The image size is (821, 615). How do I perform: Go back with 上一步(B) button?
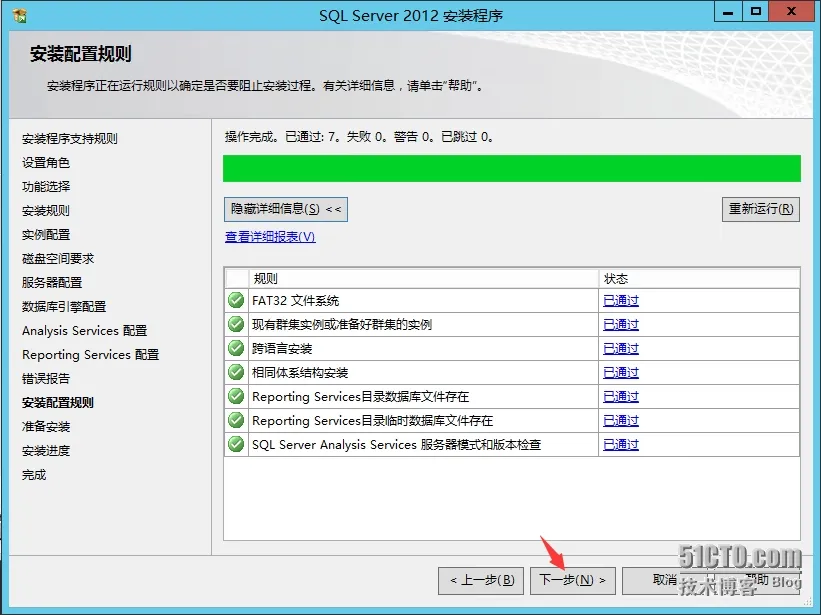pyautogui.click(x=481, y=580)
